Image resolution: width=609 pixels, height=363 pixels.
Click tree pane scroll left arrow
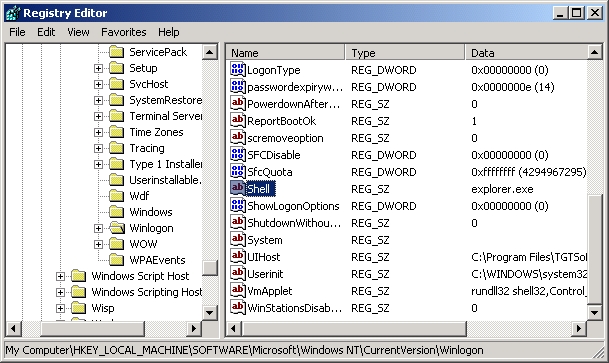point(13,328)
